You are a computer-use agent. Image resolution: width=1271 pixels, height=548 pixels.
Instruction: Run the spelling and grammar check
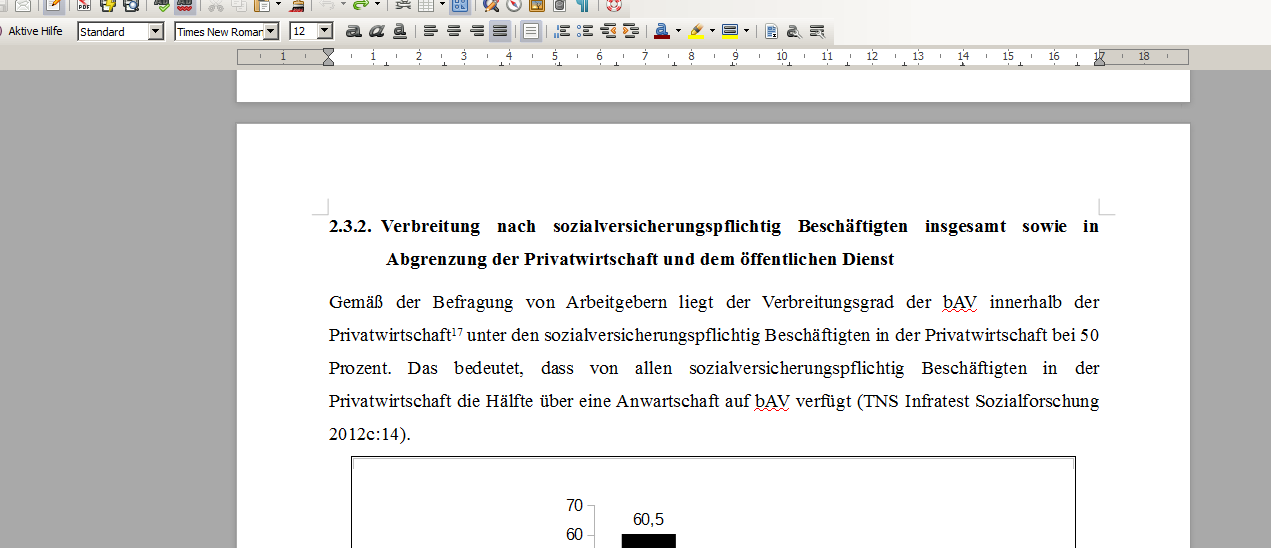coord(161,5)
